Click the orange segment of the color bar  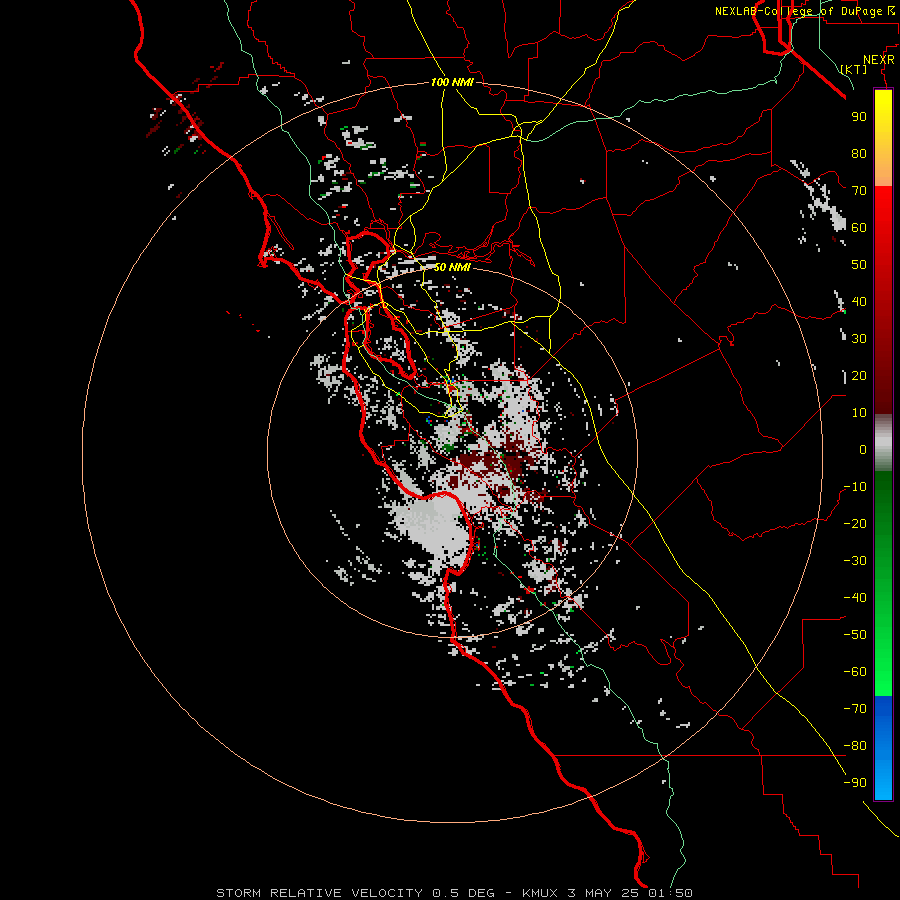click(883, 166)
